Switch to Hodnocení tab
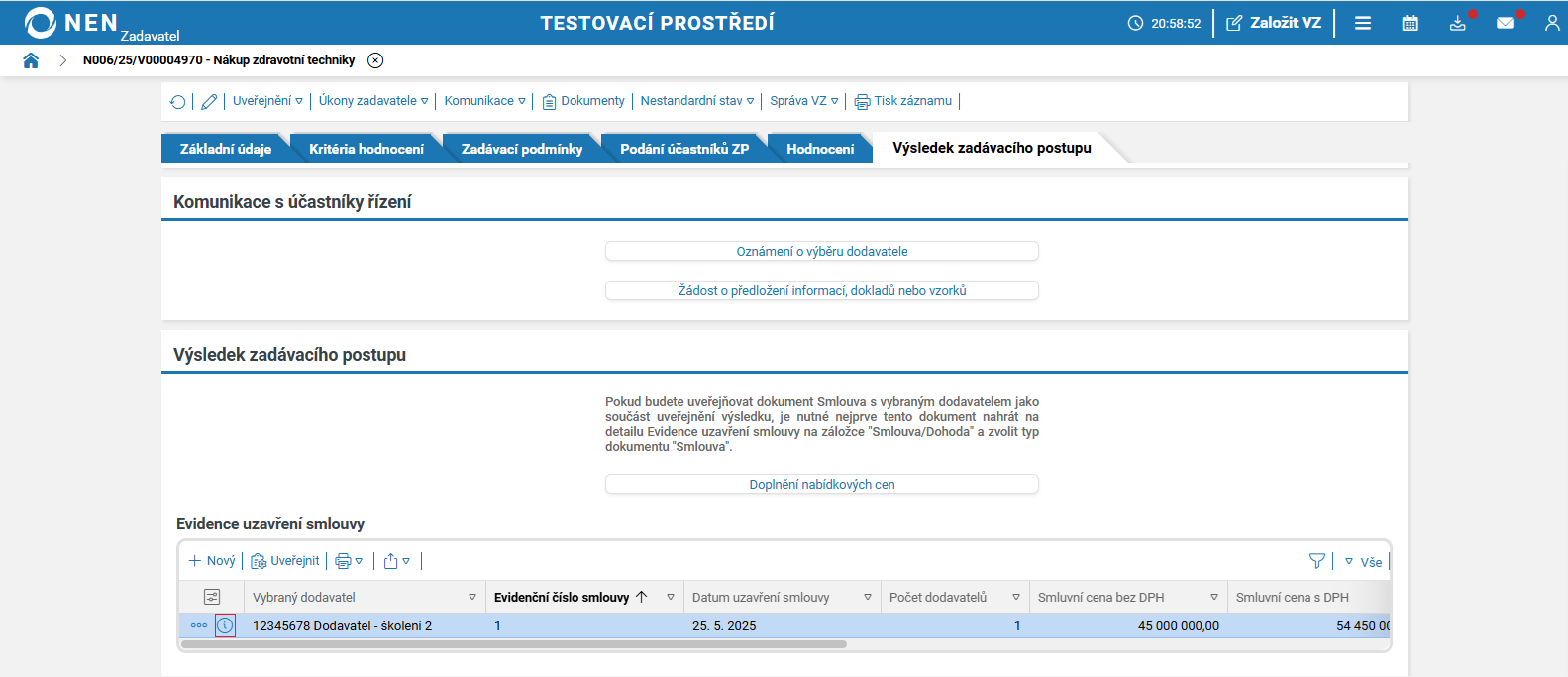The height and width of the screenshot is (677, 1568). [x=820, y=149]
